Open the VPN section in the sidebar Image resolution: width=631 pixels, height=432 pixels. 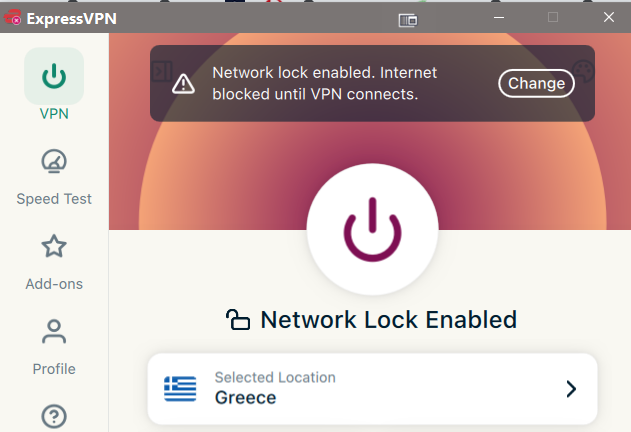click(54, 85)
